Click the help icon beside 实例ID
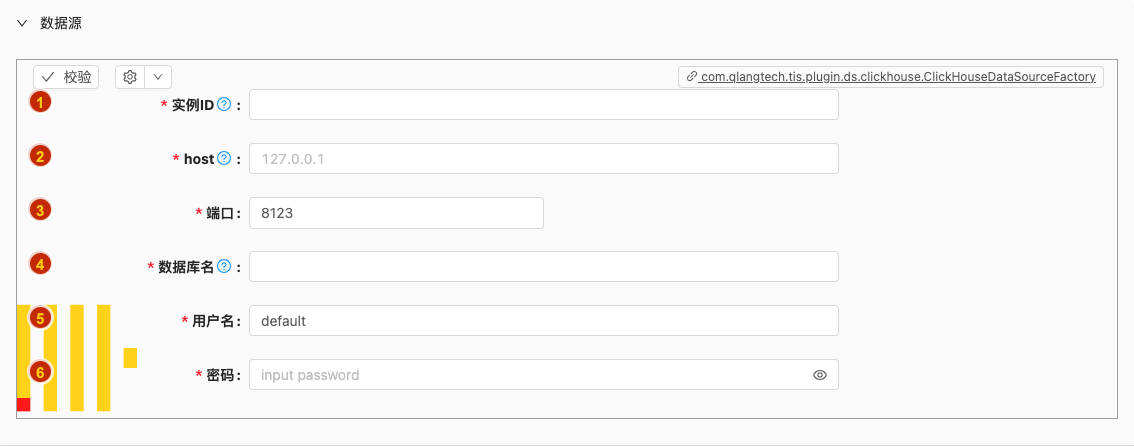Viewport: 1134px width, 446px height. pos(224,105)
